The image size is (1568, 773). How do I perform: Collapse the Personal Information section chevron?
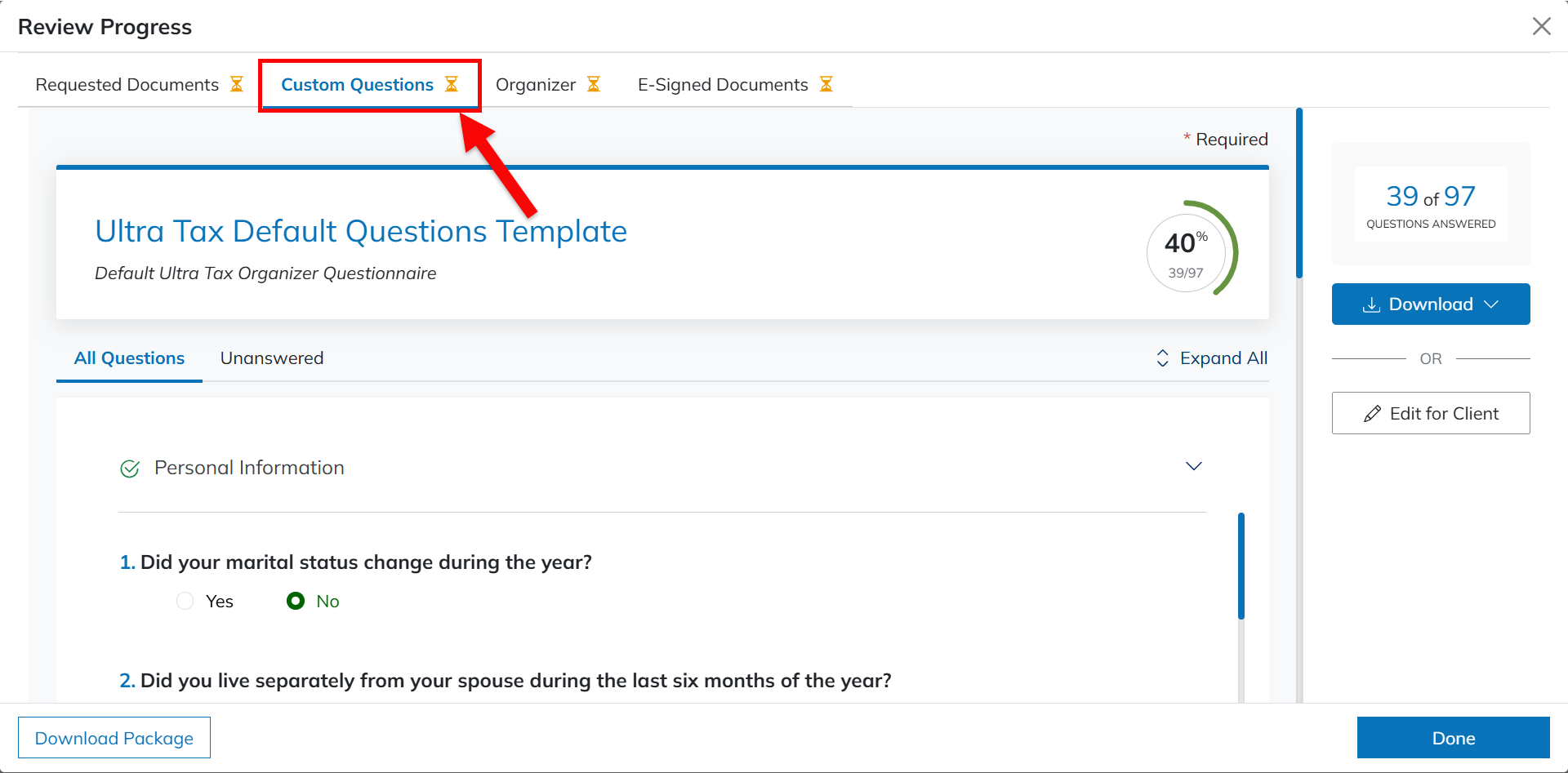pos(1194,466)
